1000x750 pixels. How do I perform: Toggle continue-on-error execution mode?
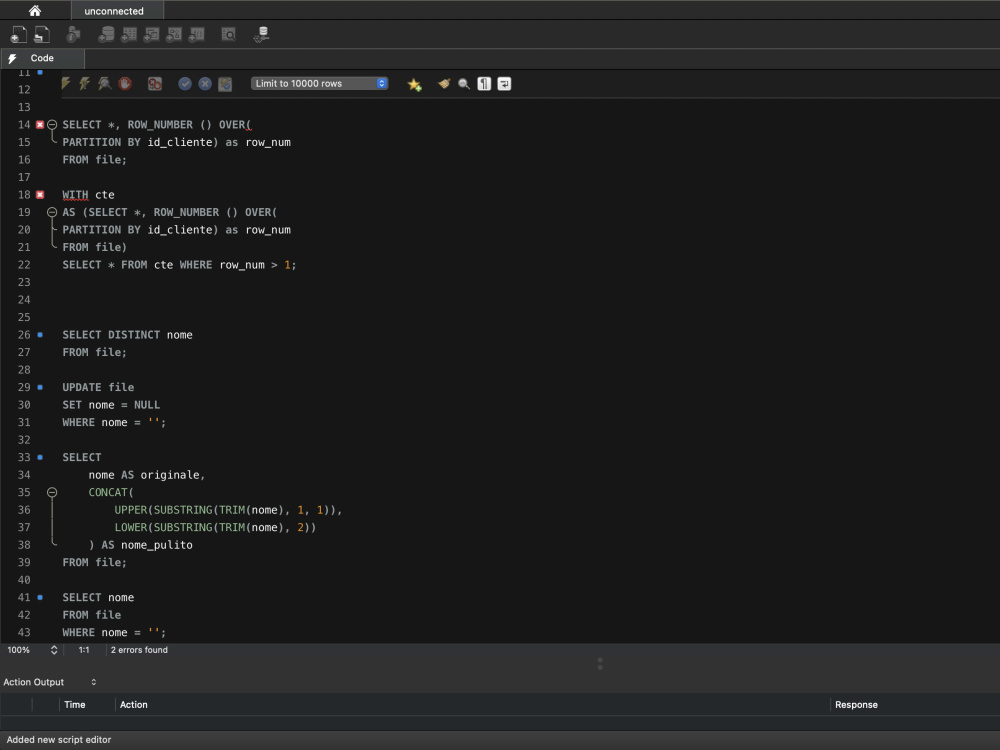click(x=155, y=84)
